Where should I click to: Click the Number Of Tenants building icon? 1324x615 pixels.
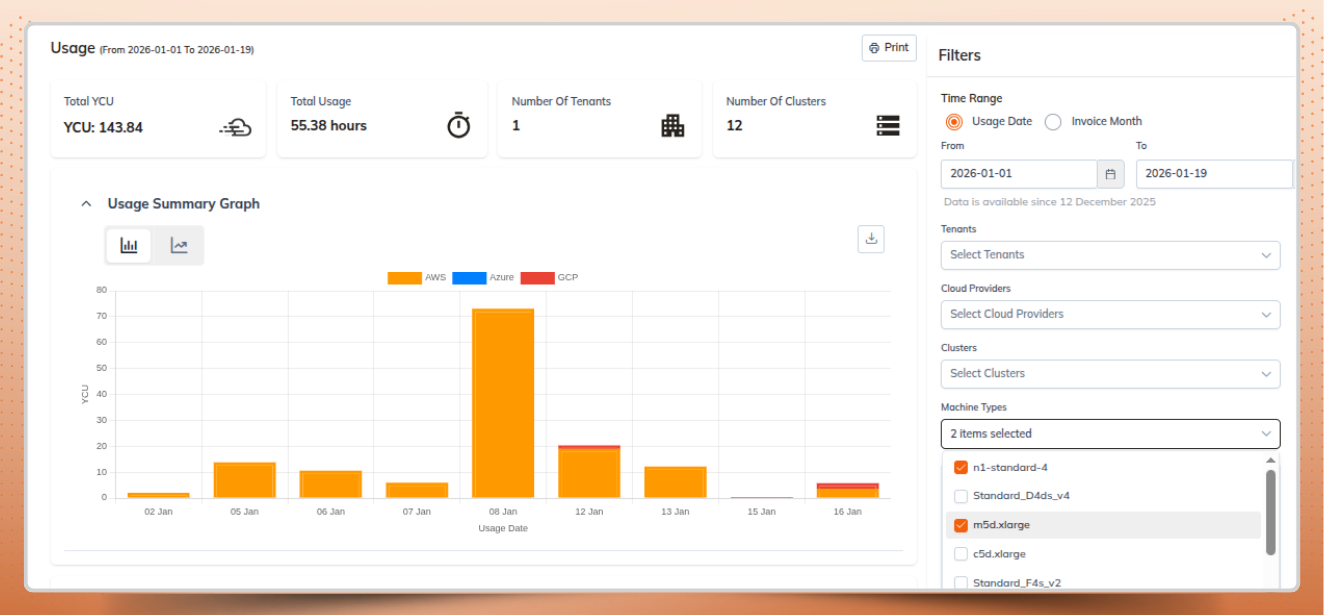(673, 126)
